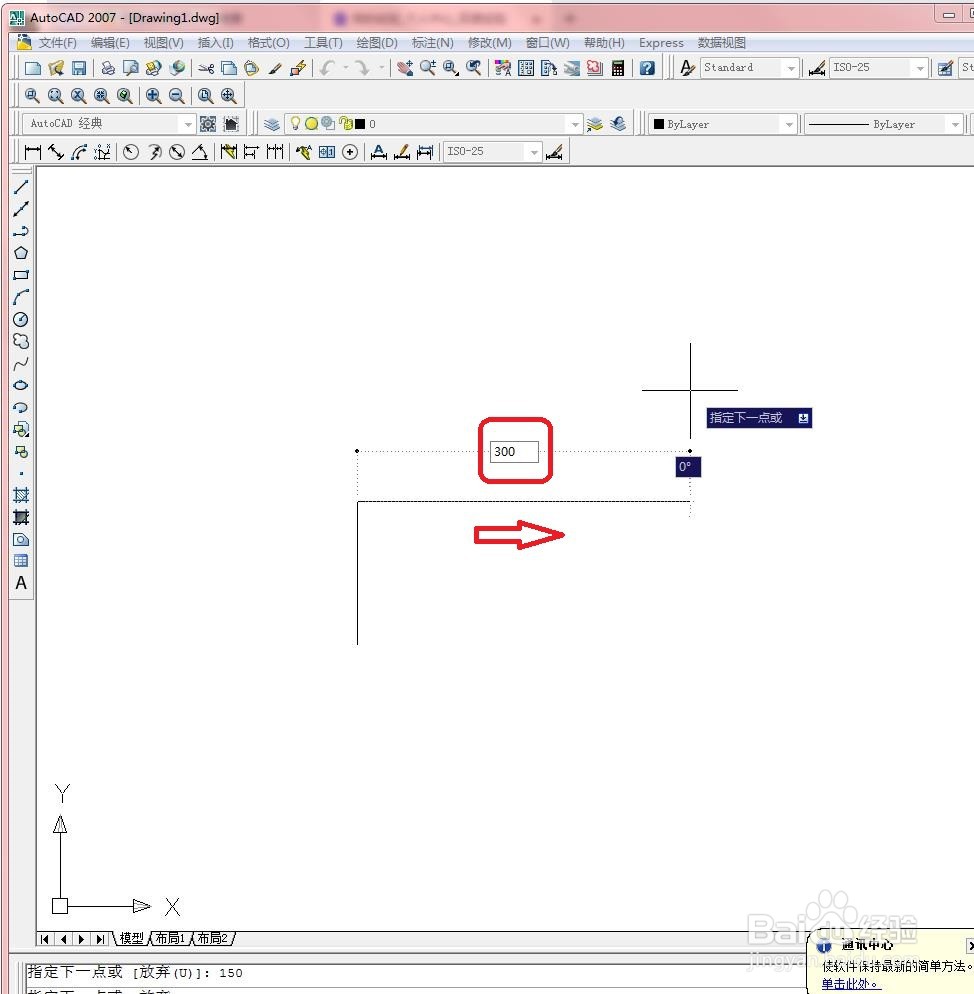Click the Match Properties brush icon
Screen dimensions: 974x994
pos(275,68)
